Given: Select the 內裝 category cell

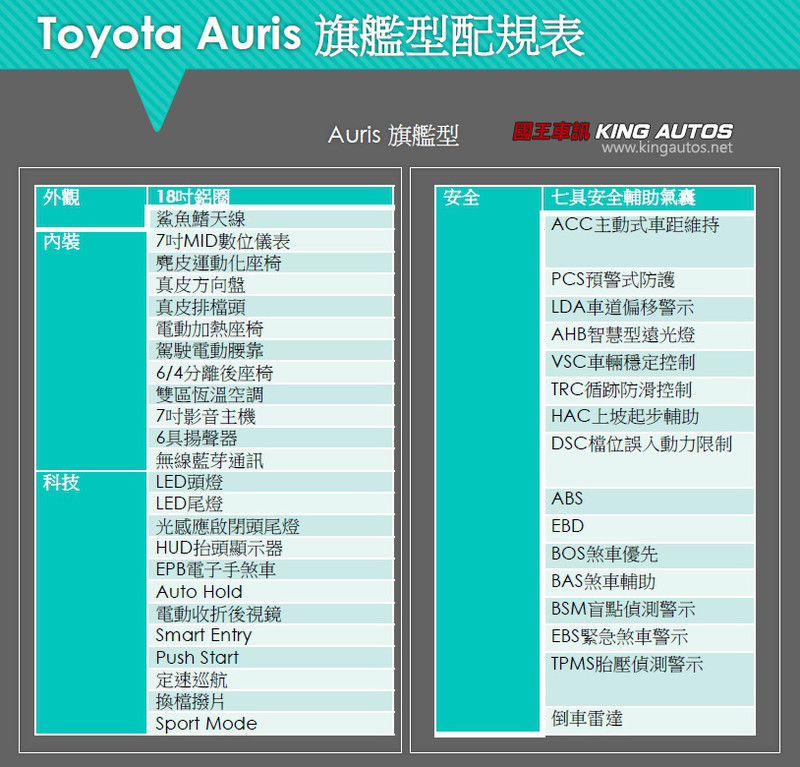Looking at the screenshot, I should click(91, 351).
